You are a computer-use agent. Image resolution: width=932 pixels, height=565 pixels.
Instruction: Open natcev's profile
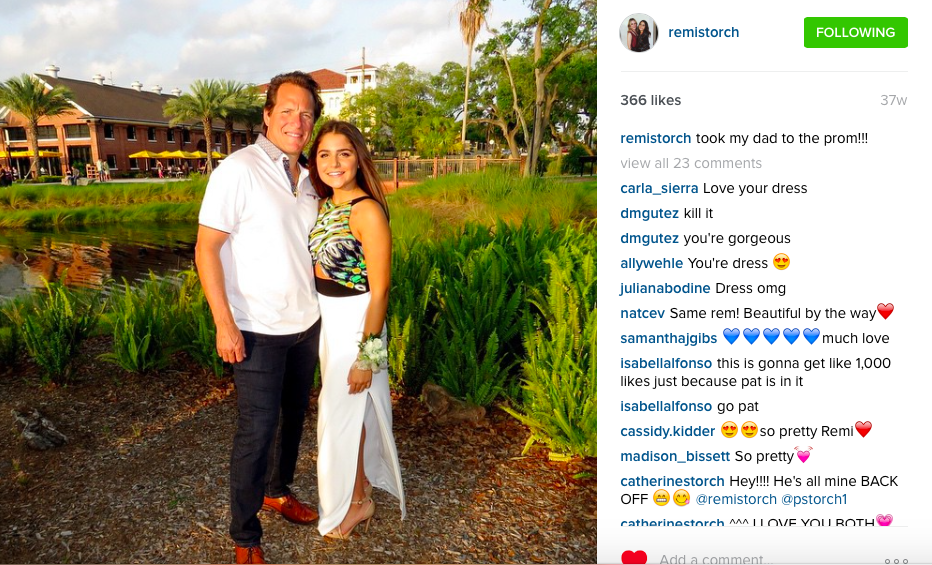click(643, 313)
